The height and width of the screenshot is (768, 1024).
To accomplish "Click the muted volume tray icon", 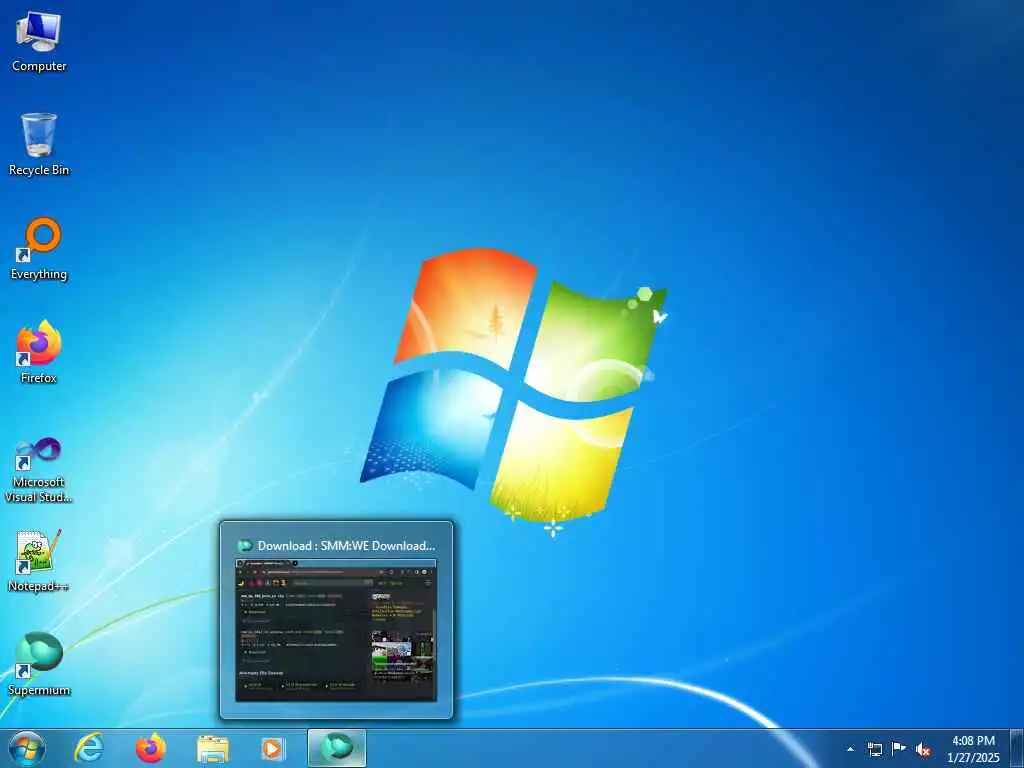I will point(923,750).
